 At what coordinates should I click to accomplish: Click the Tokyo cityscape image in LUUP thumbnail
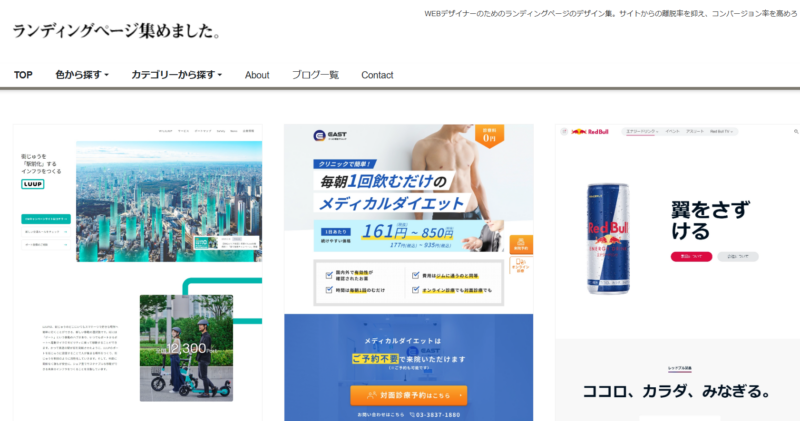[x=169, y=202]
